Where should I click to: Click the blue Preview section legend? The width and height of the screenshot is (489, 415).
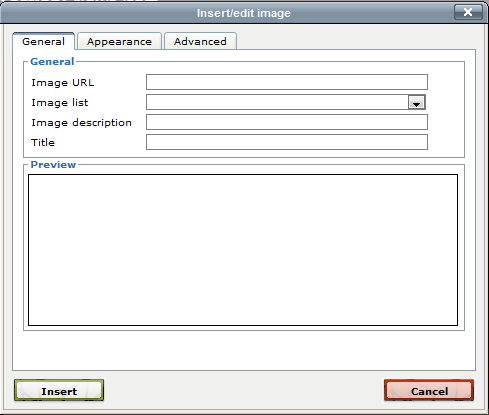(x=53, y=164)
